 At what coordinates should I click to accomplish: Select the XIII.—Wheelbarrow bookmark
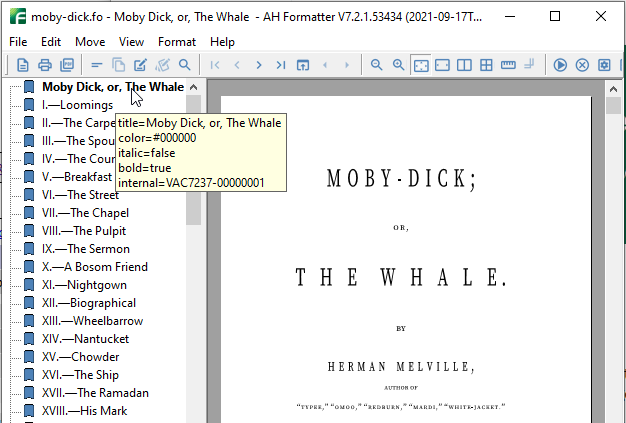coord(92,321)
